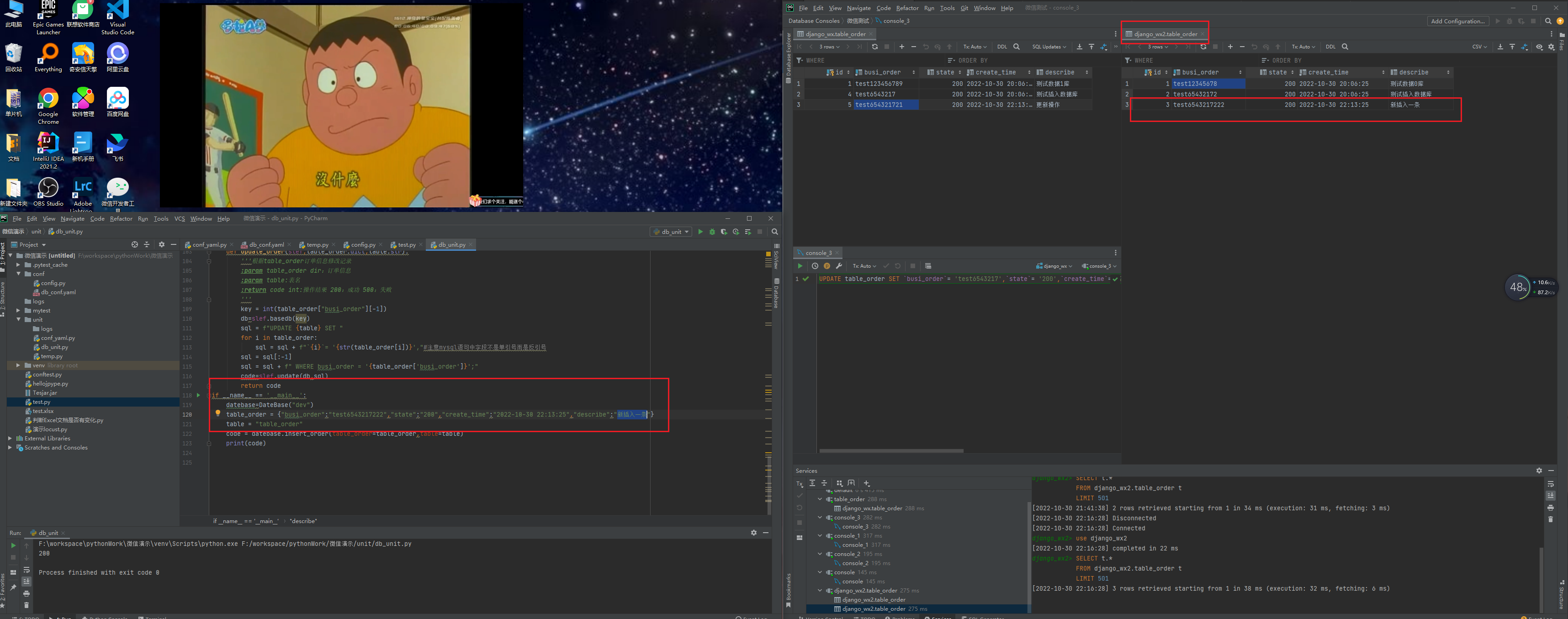Open query history clock icon in console_3

coord(815,266)
